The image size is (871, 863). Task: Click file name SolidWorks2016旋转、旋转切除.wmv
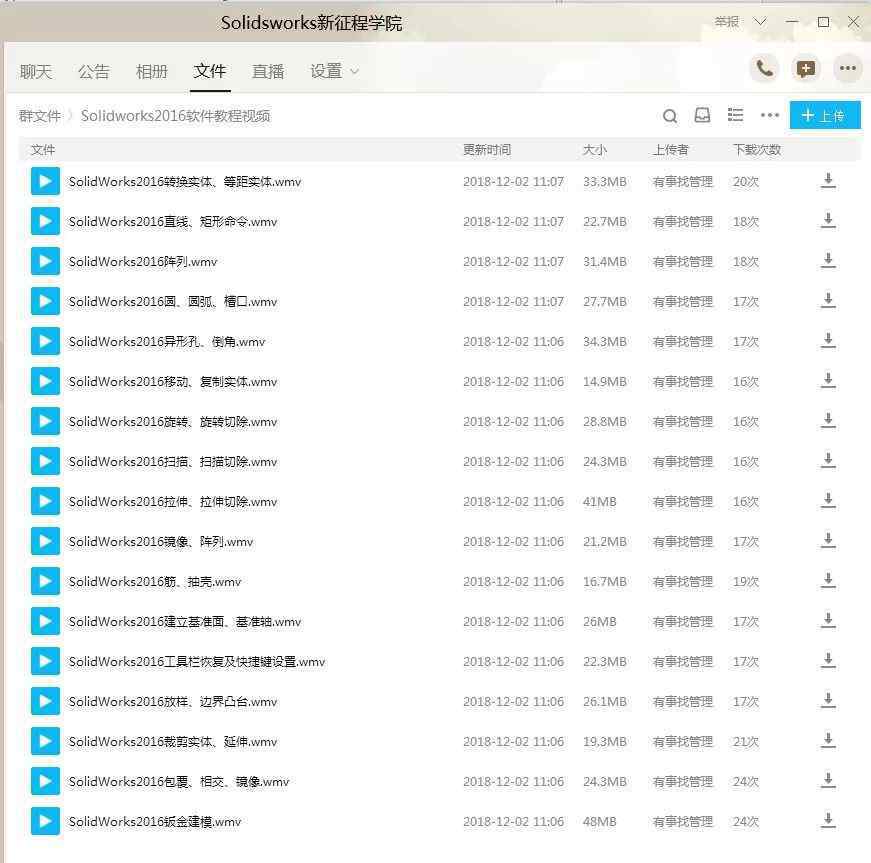pyautogui.click(x=173, y=422)
